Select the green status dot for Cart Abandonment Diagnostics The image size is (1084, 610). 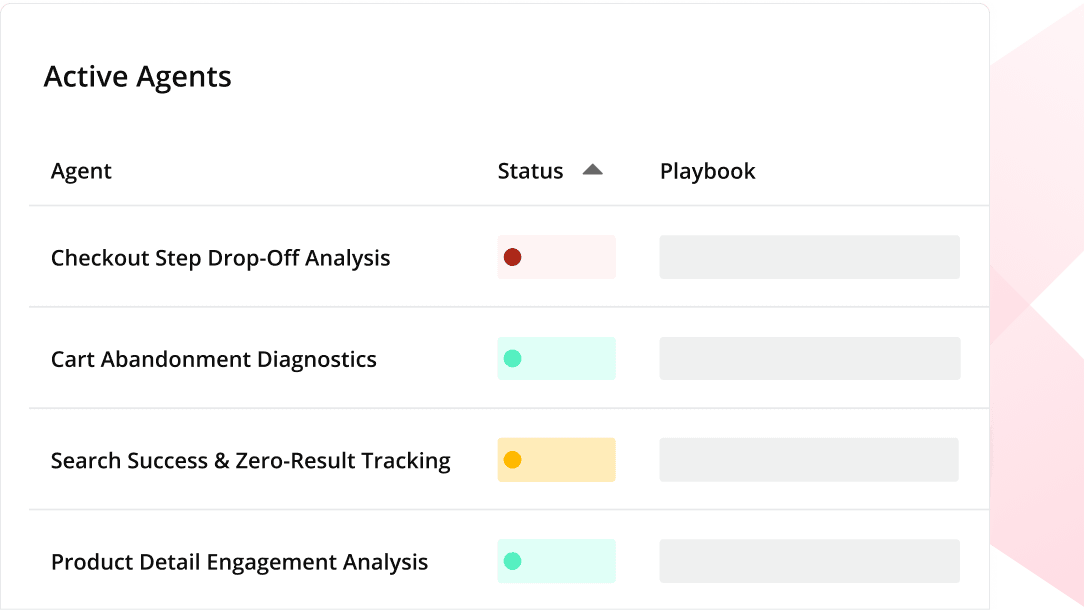click(513, 358)
